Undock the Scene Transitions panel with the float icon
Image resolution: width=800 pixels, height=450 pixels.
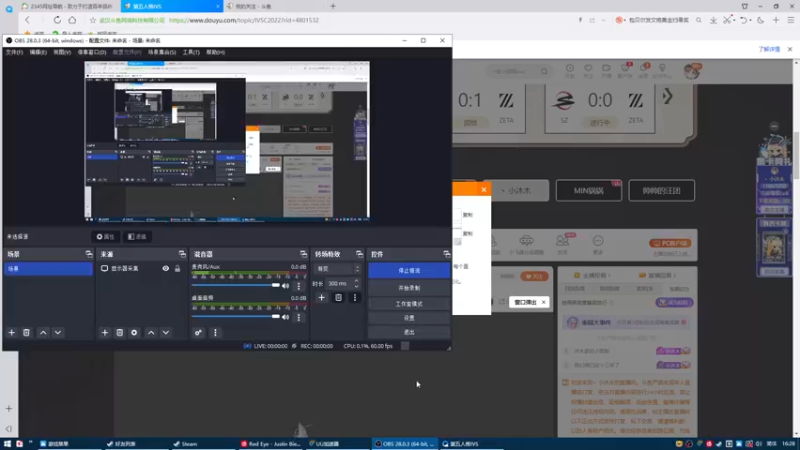[359, 254]
